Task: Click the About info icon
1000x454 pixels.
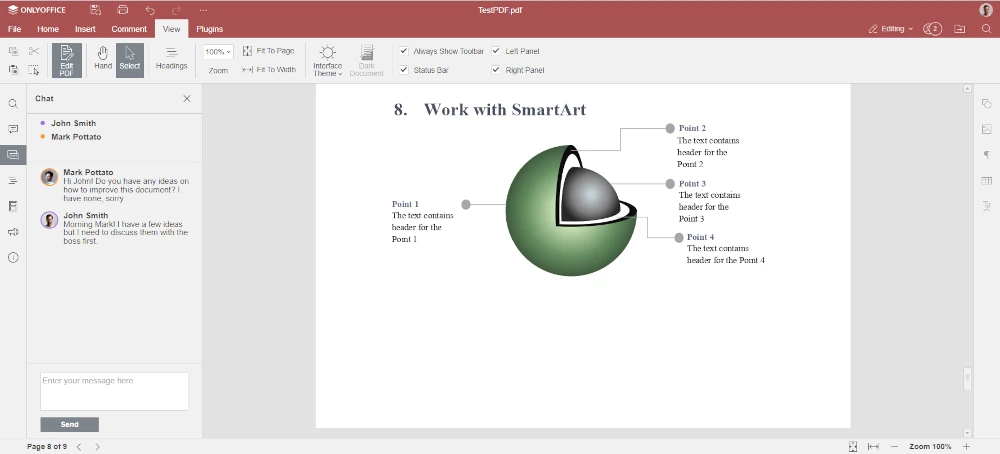Action: coord(13,258)
